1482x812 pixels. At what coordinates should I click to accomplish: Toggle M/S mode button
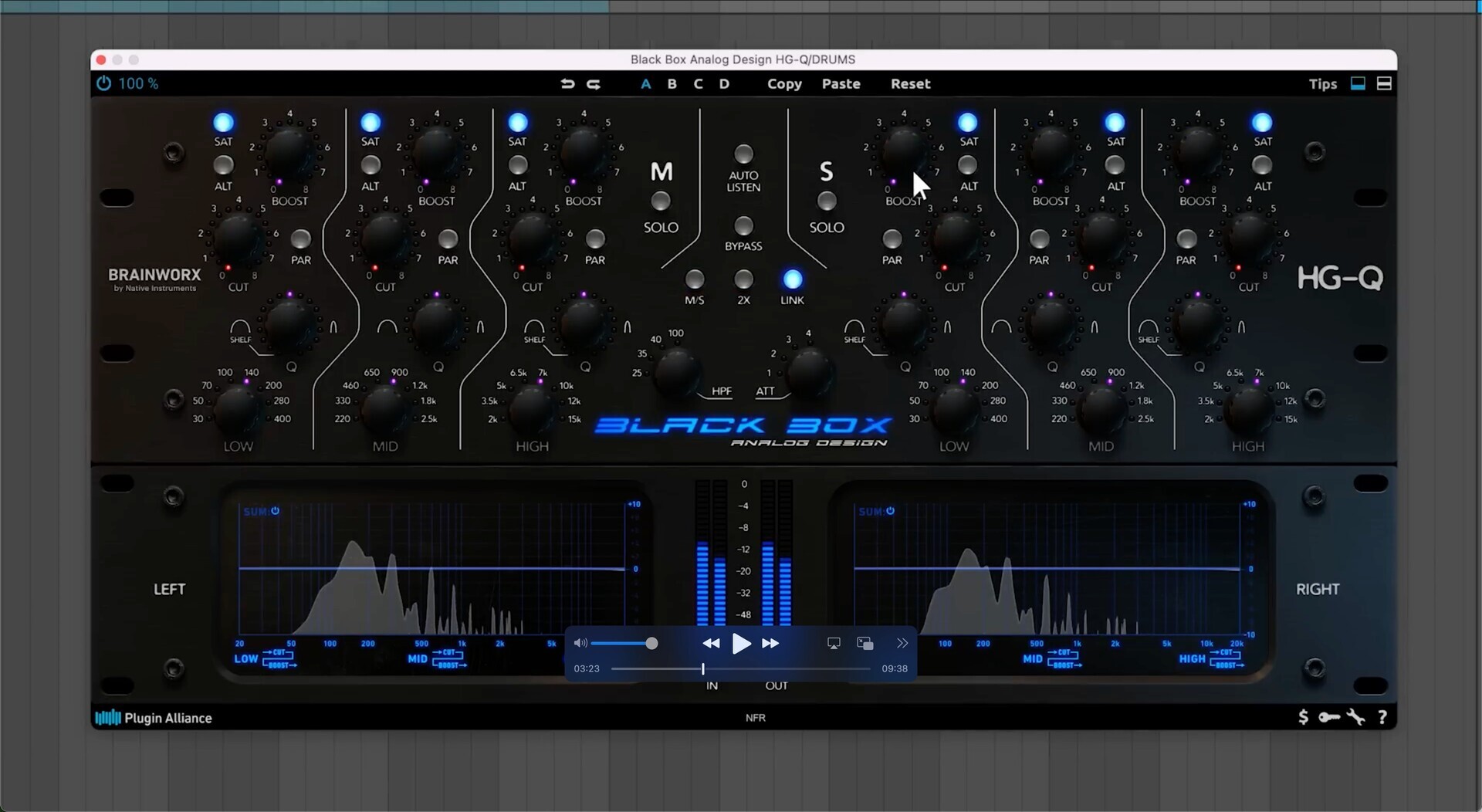point(695,279)
